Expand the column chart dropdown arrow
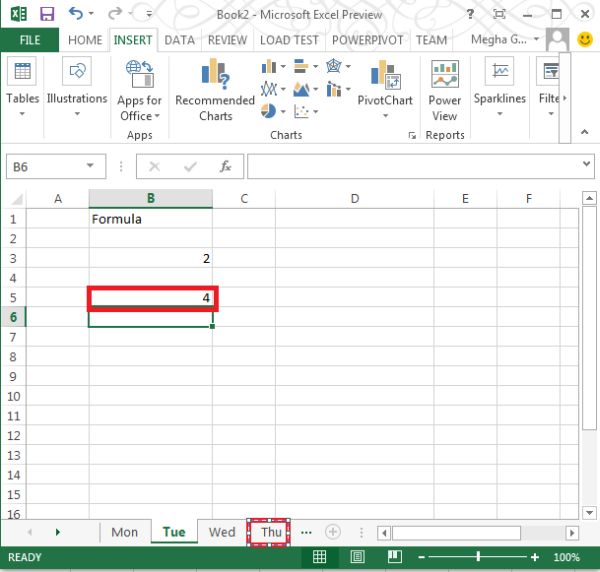 [283, 67]
